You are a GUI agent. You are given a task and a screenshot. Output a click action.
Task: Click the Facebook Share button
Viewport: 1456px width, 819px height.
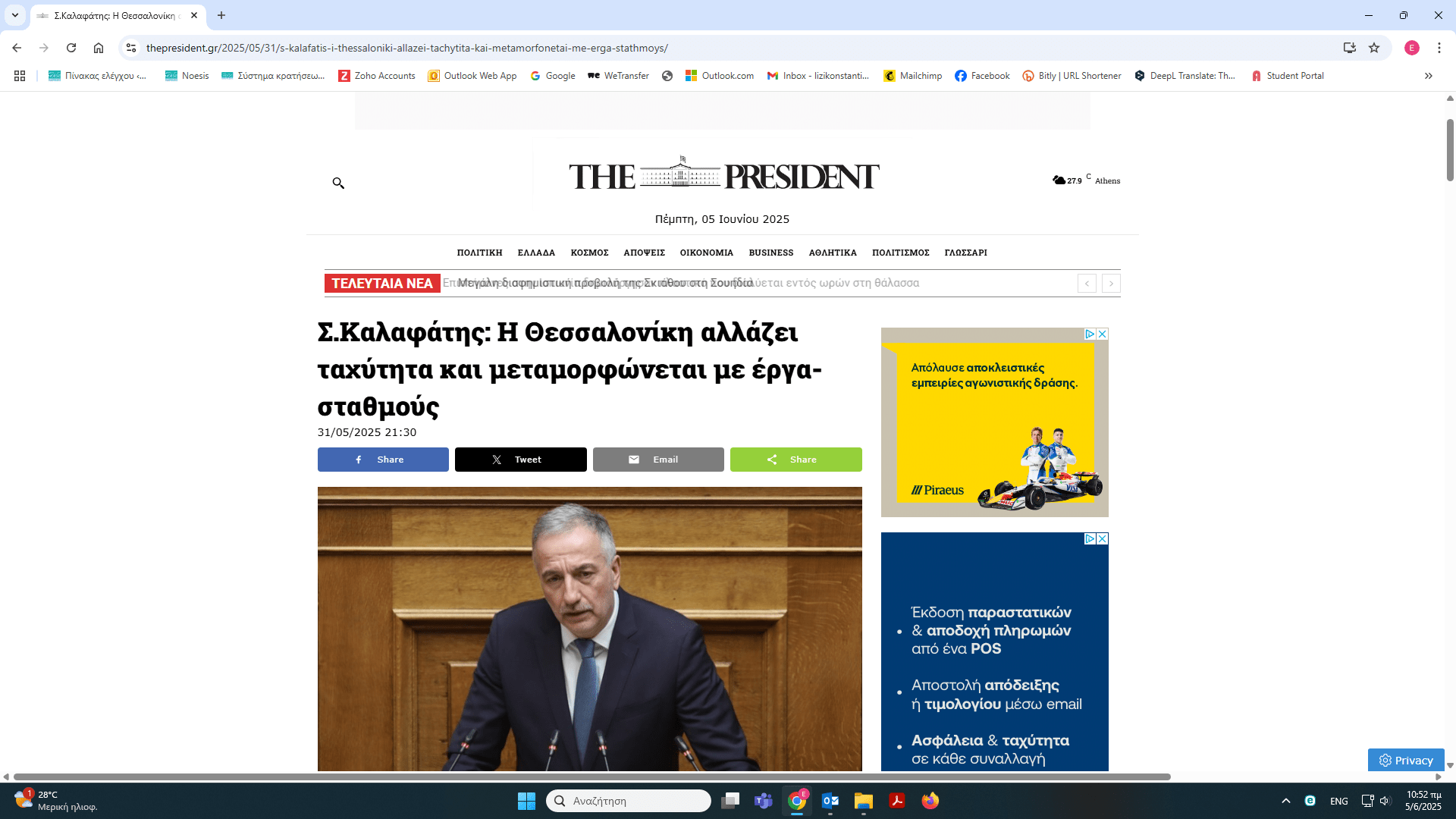tap(383, 460)
